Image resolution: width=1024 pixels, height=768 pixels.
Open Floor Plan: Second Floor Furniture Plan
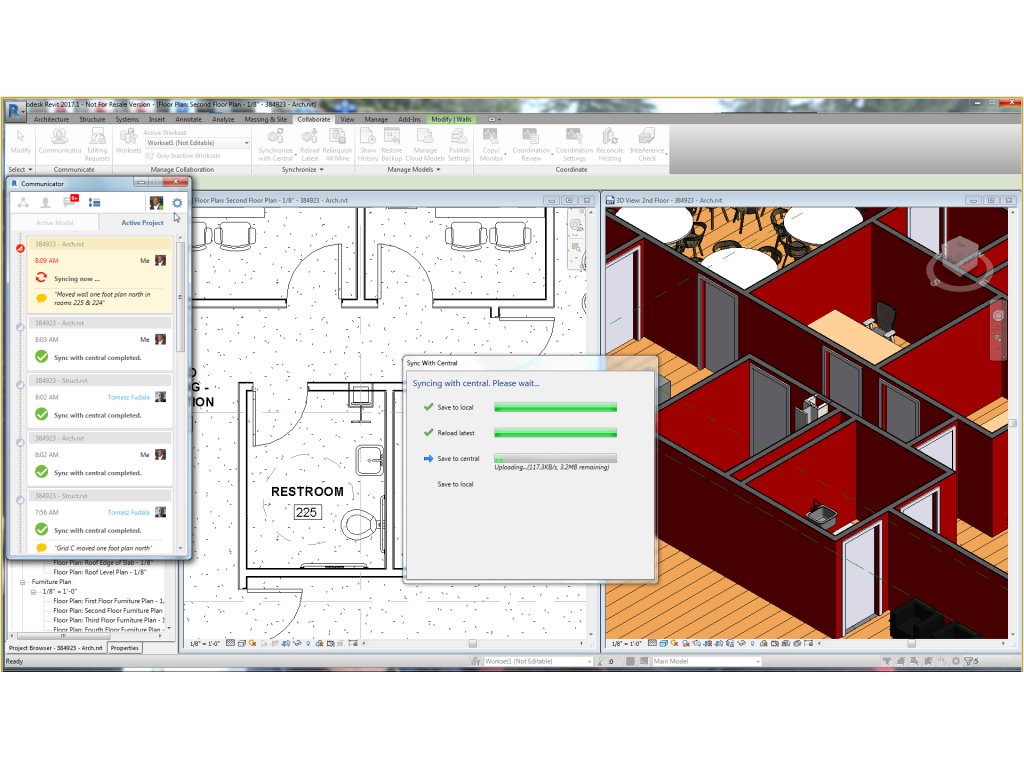[108, 611]
